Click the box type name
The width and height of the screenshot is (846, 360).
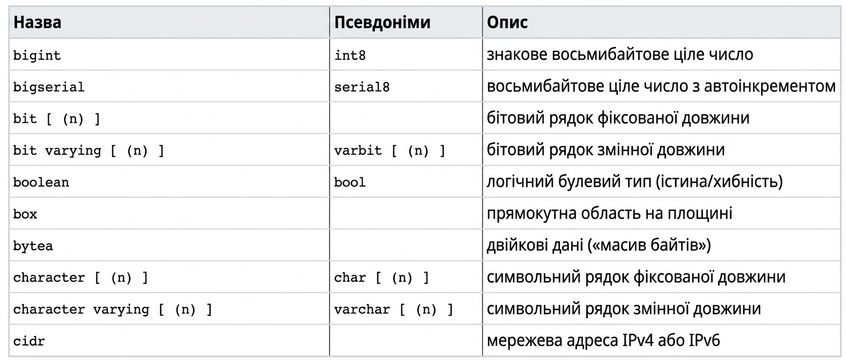25,214
